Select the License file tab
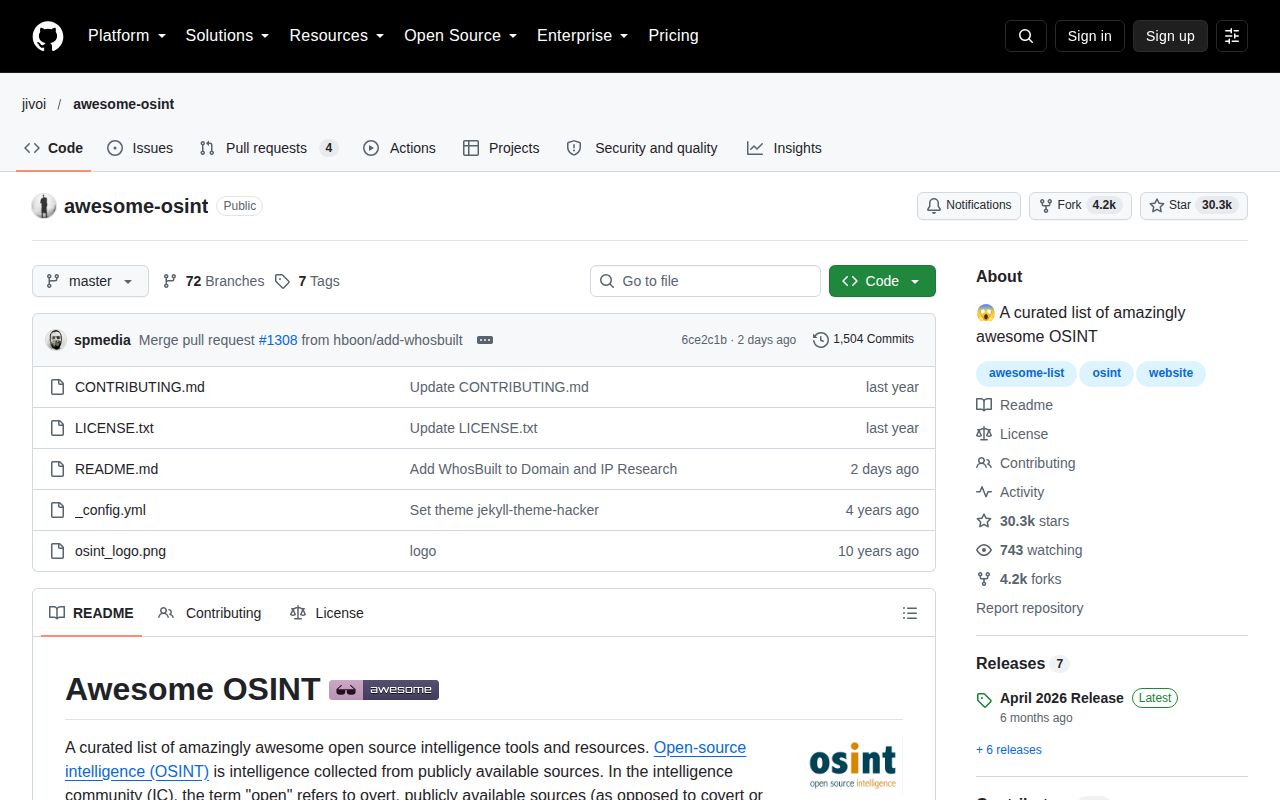Image resolution: width=1280 pixels, height=800 pixels. coord(327,613)
